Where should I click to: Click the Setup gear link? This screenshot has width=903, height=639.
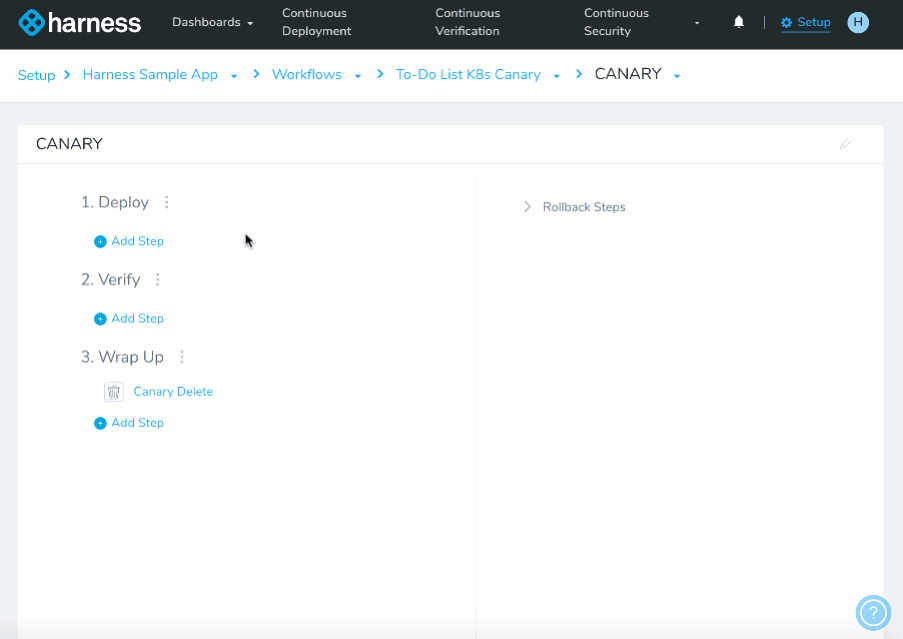806,22
